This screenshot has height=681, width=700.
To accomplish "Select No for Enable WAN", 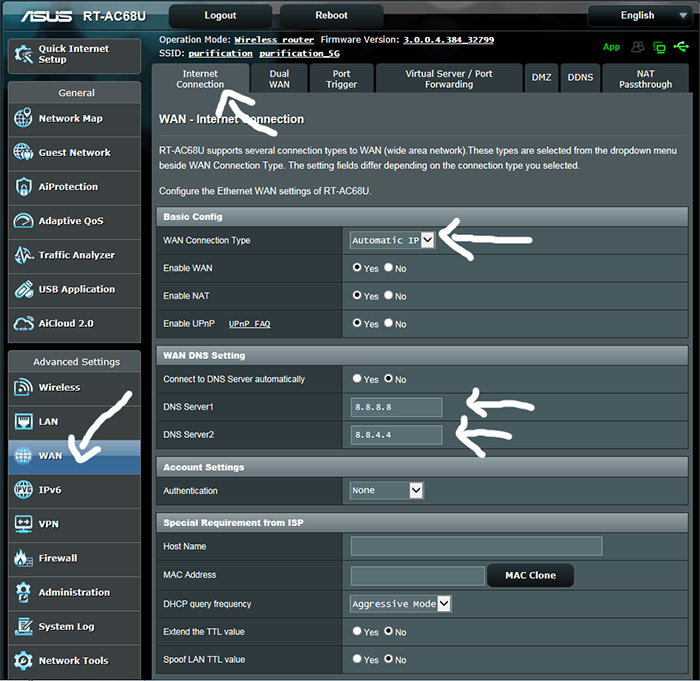I will (389, 269).
